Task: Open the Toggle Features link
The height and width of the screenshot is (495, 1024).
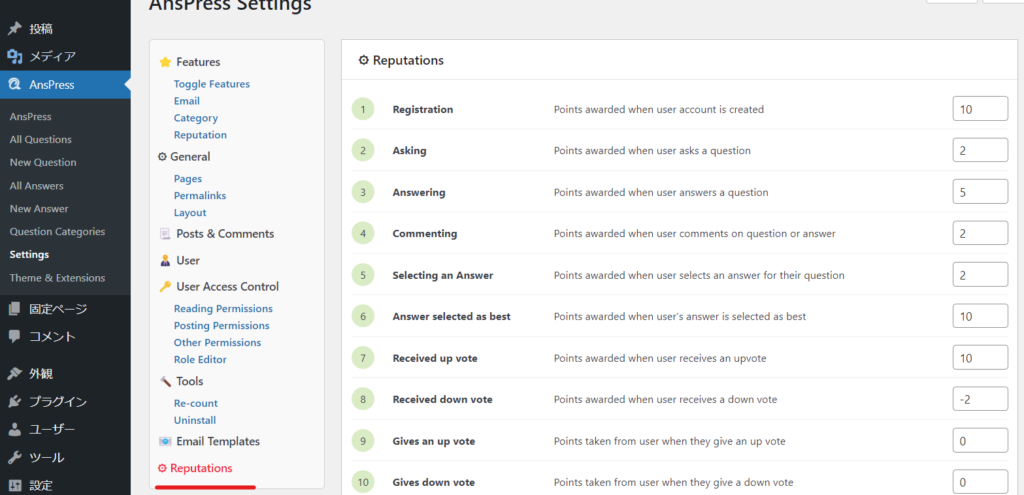Action: coord(212,84)
